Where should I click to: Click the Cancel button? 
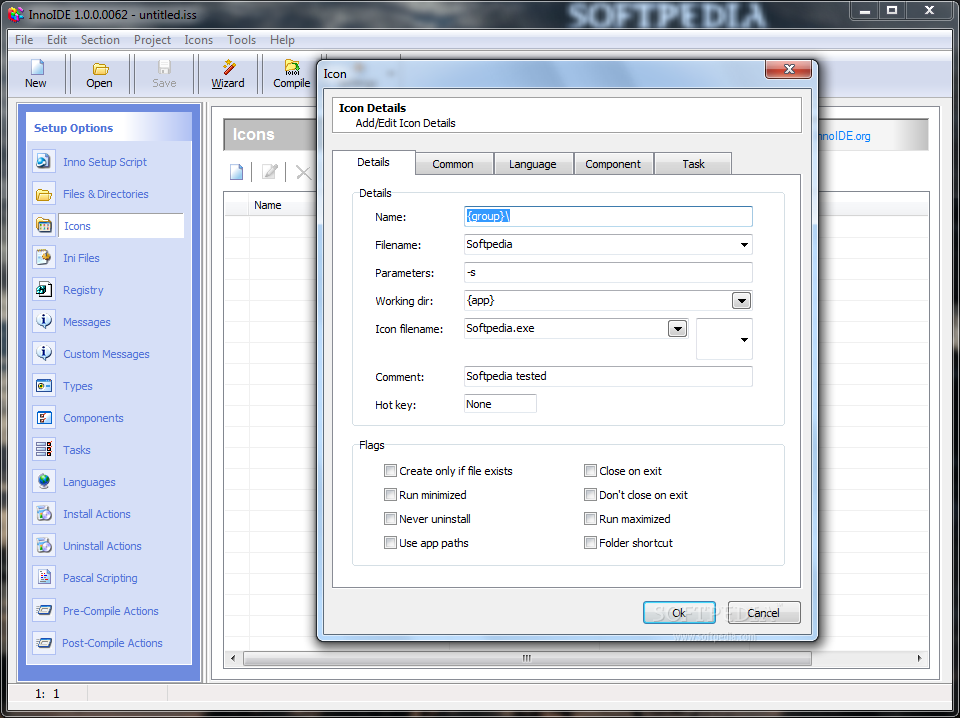(x=763, y=613)
